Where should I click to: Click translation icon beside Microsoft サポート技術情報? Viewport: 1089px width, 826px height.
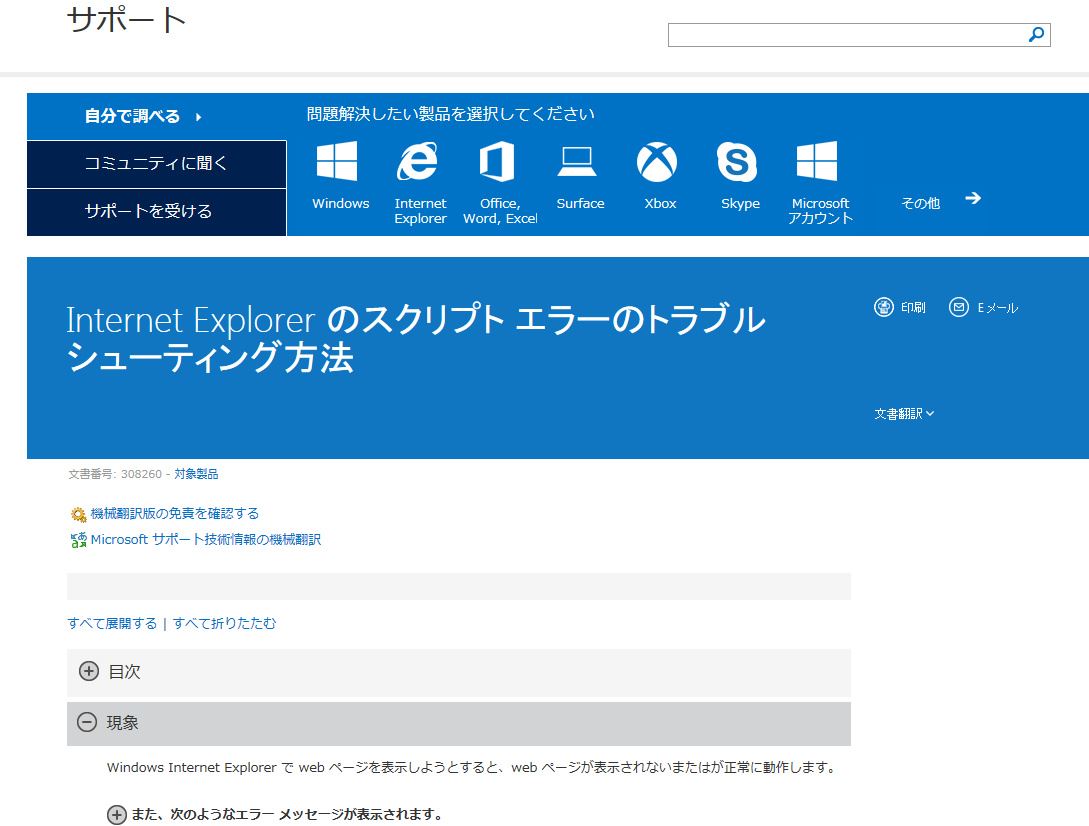[78, 540]
